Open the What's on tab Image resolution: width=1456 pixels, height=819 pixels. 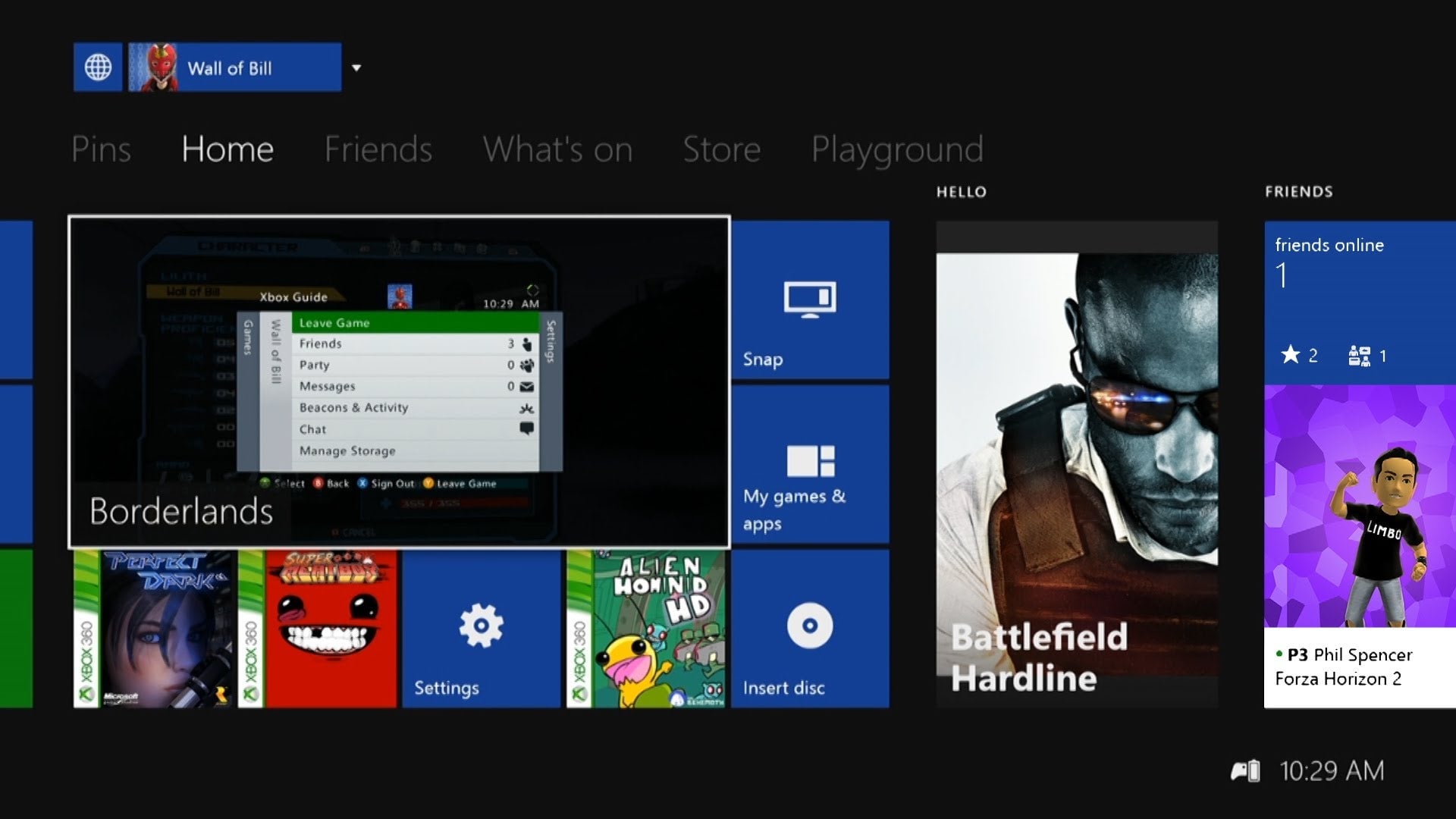[557, 149]
